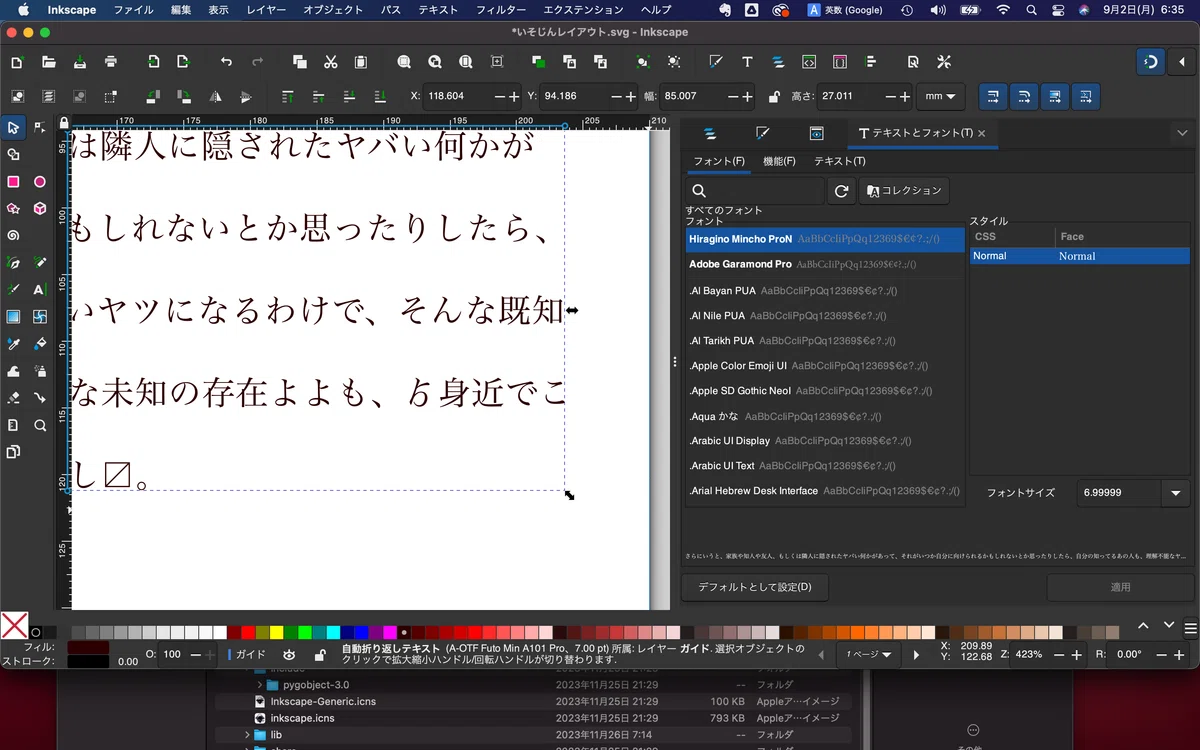This screenshot has height=750, width=1200.
Task: Toggle move patterns with object option
Action: tap(1086, 97)
